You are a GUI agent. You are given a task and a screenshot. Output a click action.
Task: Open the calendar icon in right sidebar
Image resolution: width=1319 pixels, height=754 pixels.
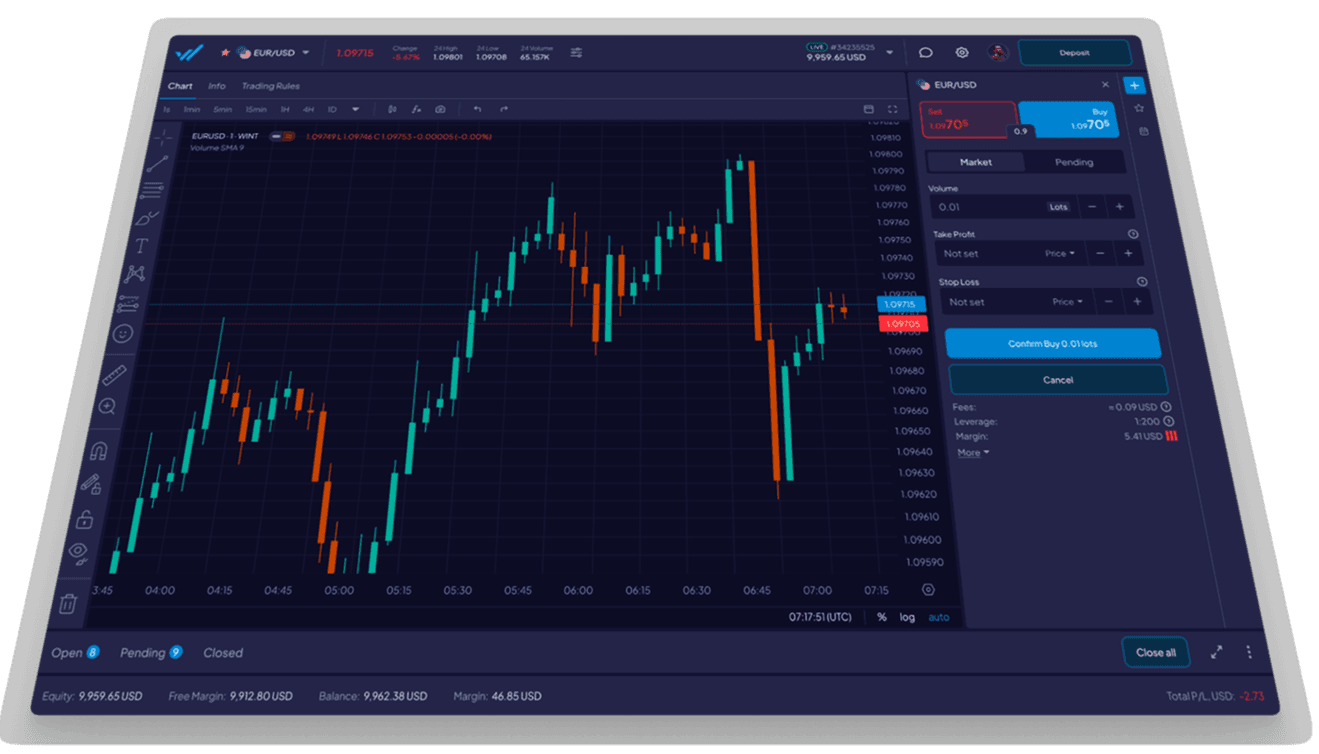click(x=1143, y=131)
